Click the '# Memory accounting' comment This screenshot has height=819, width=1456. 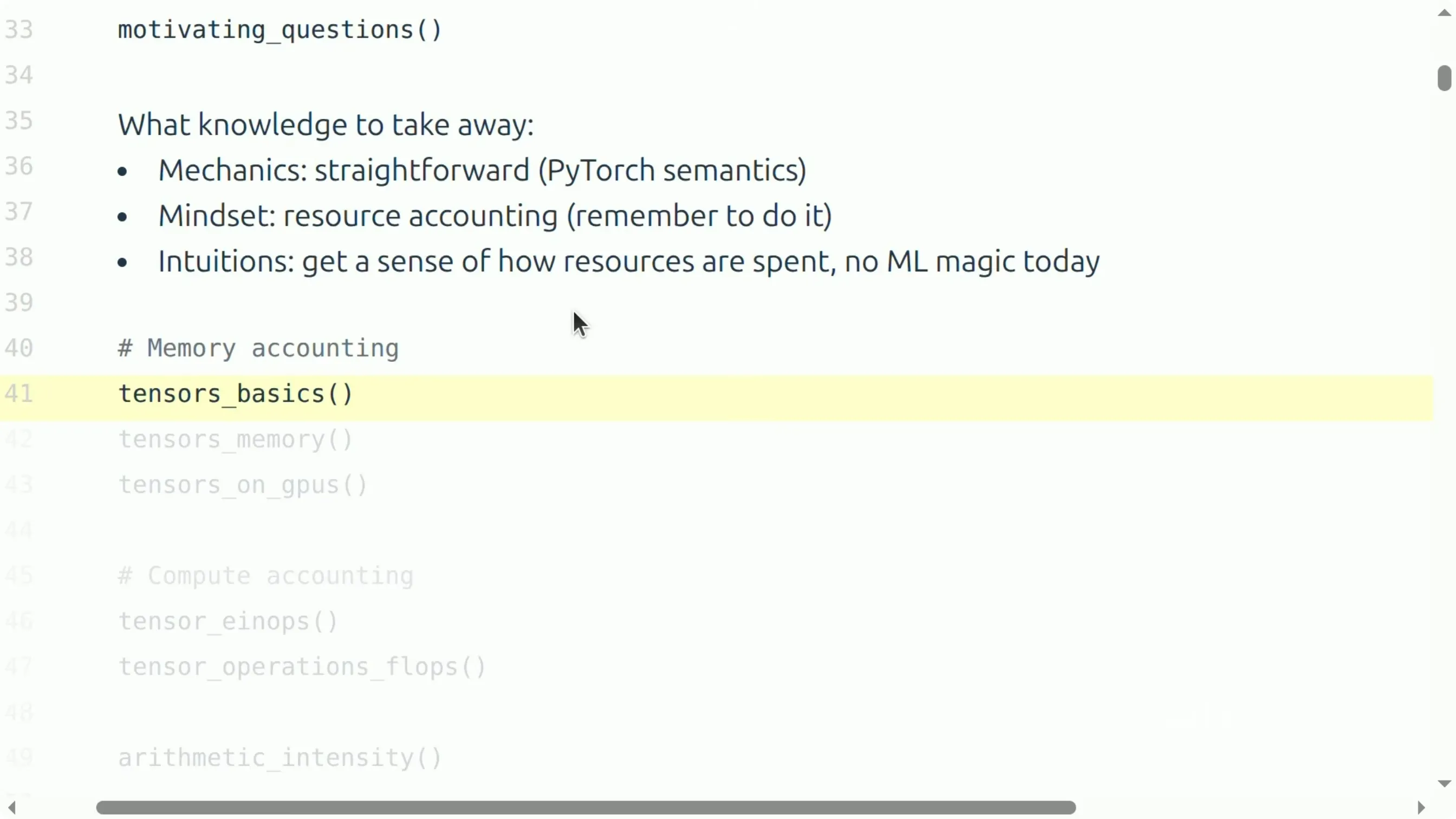tap(258, 348)
